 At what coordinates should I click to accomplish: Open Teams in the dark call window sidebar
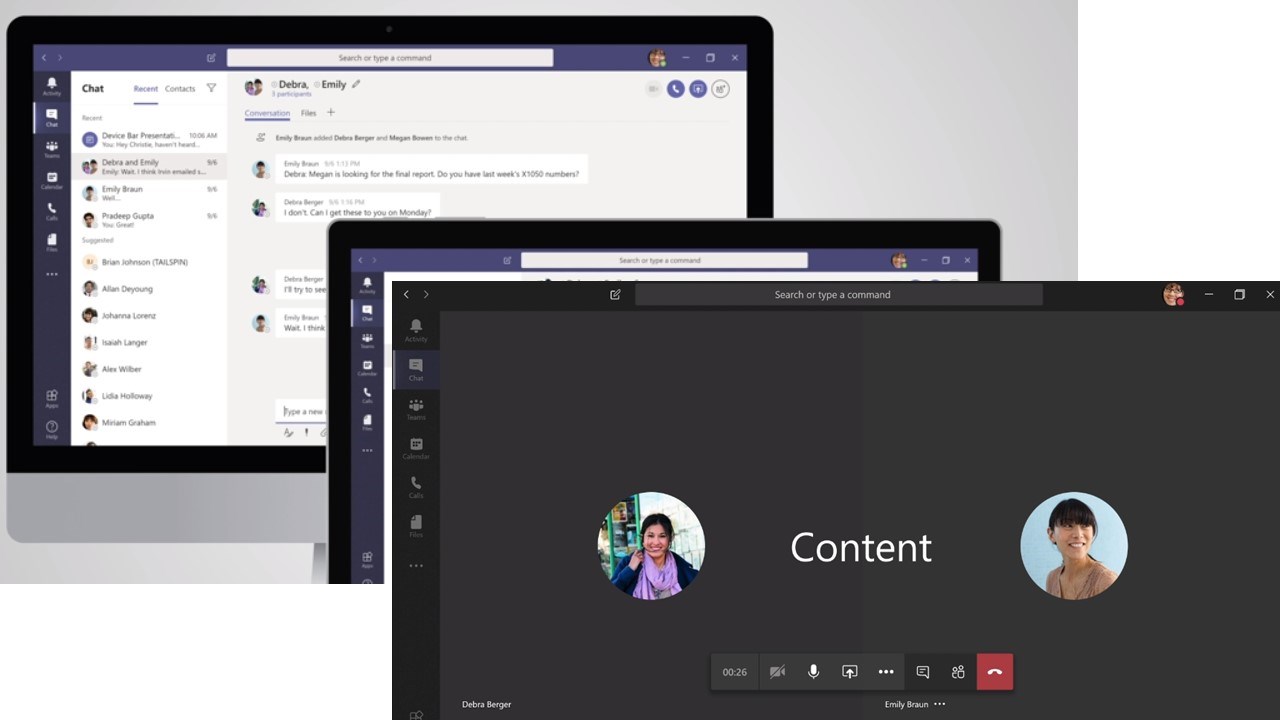click(416, 409)
